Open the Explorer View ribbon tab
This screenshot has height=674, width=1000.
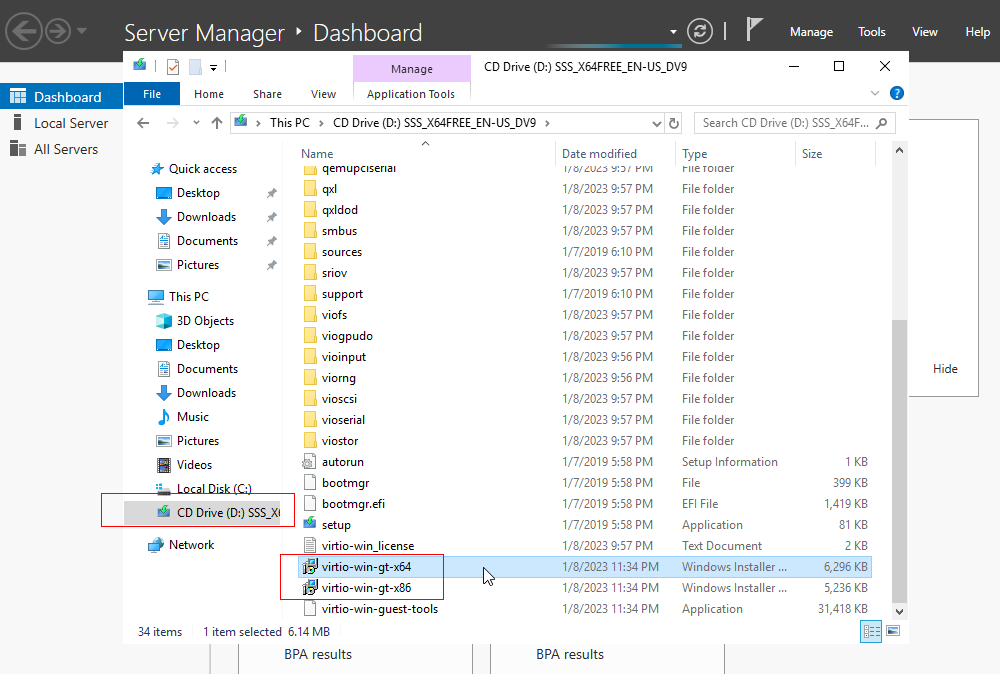323,94
